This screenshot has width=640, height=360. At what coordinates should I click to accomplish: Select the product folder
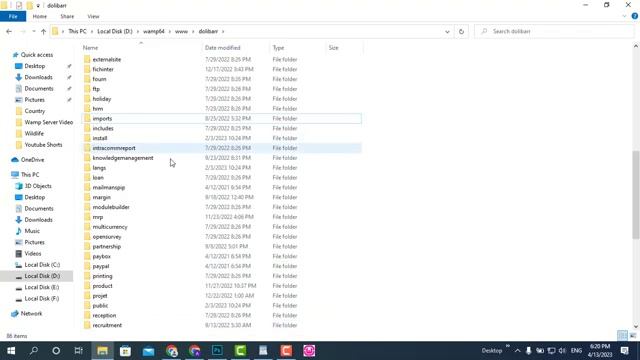(102, 286)
